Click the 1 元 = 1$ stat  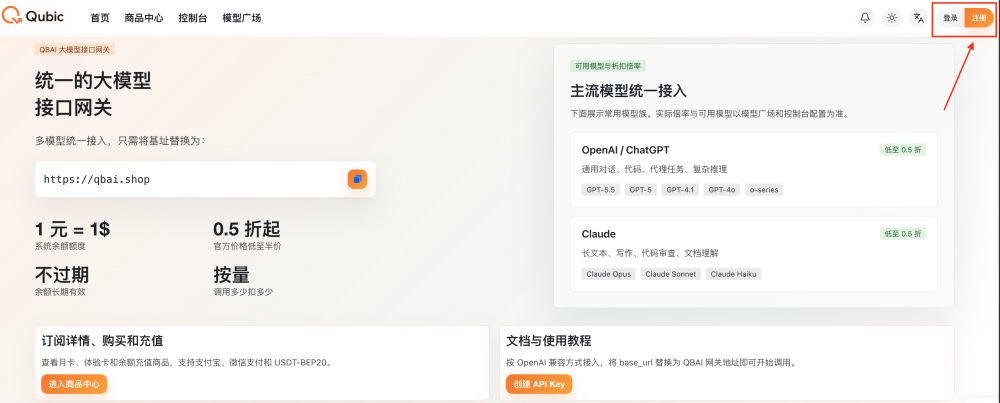click(73, 230)
